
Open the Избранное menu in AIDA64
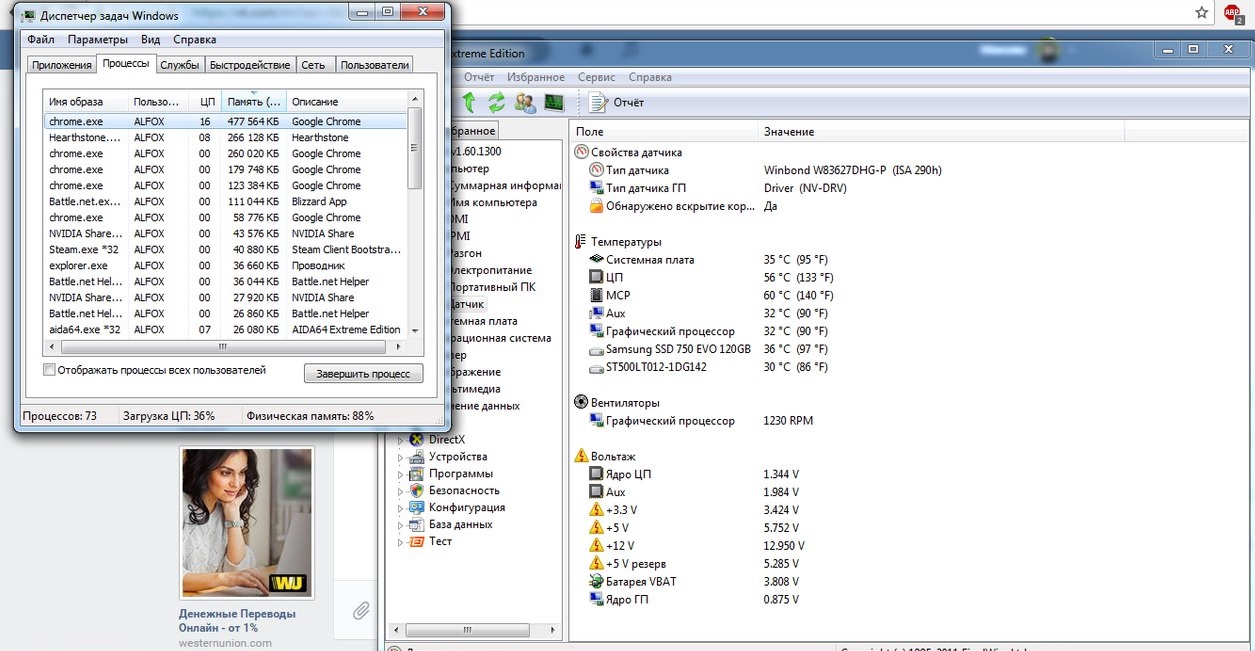coord(536,77)
